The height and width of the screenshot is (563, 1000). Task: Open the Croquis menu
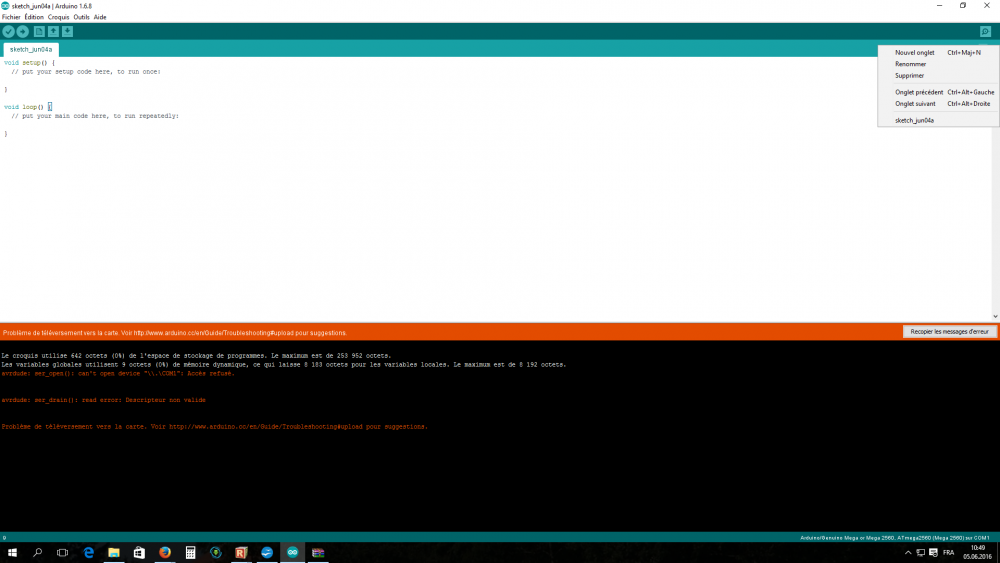[x=59, y=17]
